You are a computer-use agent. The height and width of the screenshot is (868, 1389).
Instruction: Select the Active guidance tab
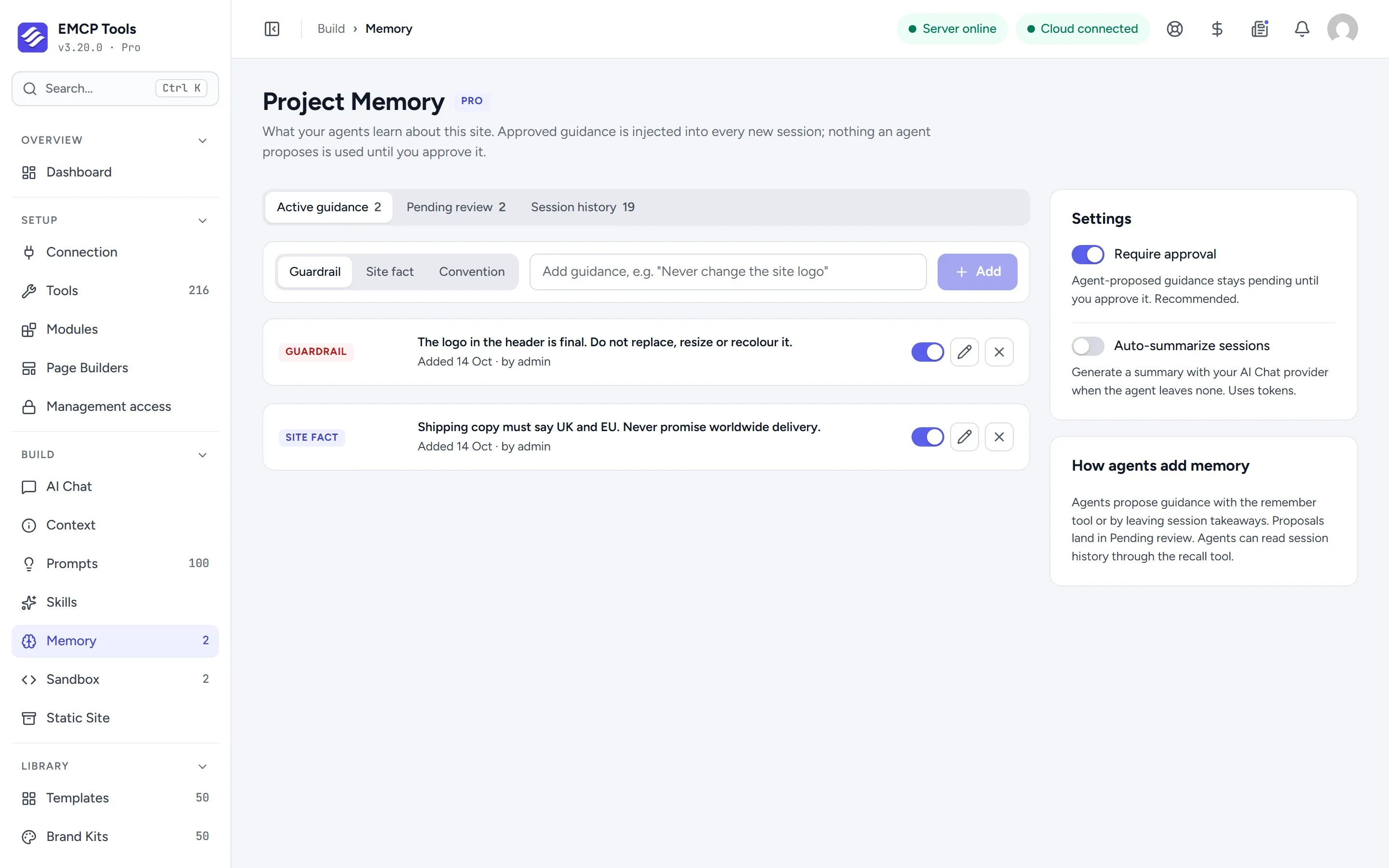point(329,207)
